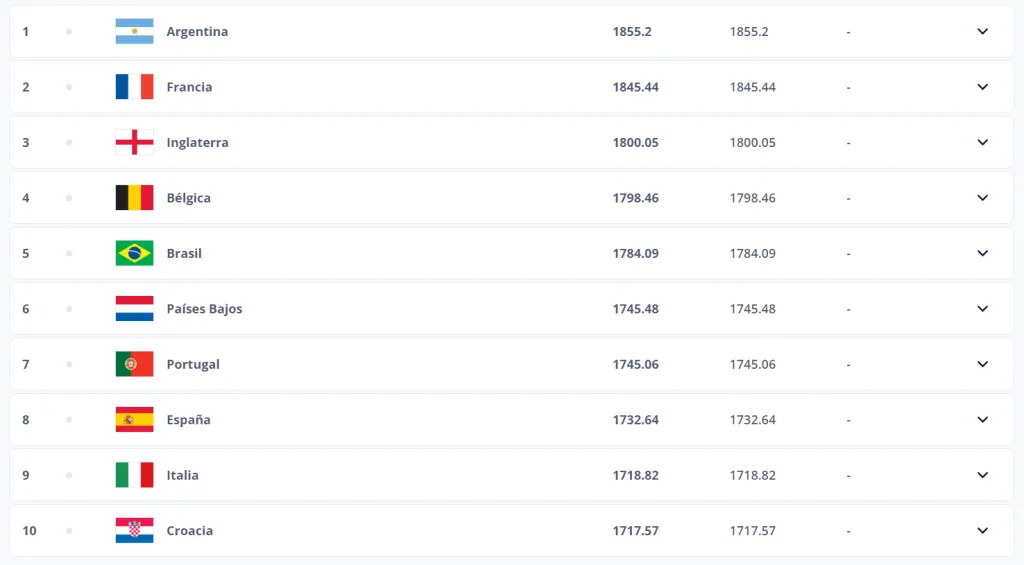This screenshot has height=565, width=1024.
Task: Open the Países Bajos team link
Action: point(204,309)
